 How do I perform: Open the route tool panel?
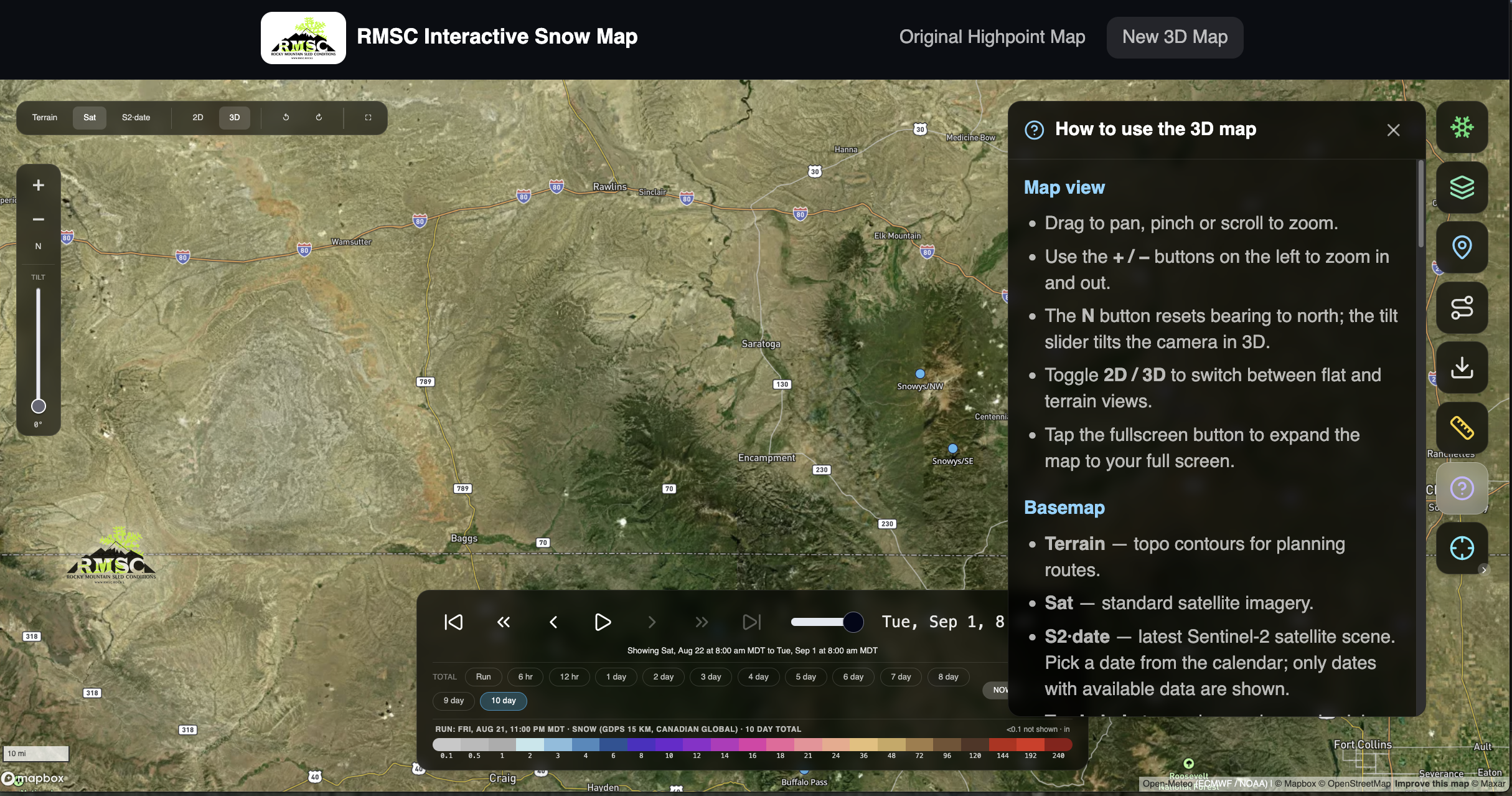[1462, 308]
